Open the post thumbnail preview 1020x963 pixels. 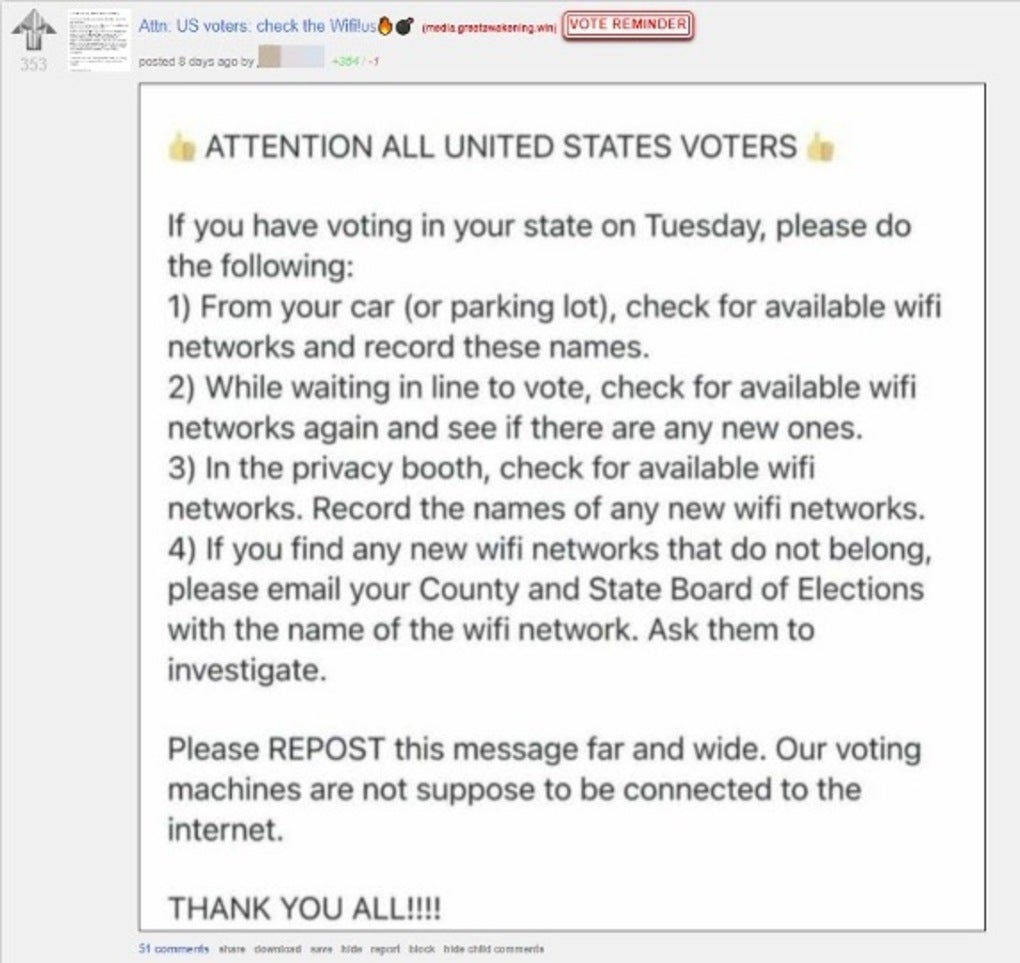pyautogui.click(x=99, y=40)
